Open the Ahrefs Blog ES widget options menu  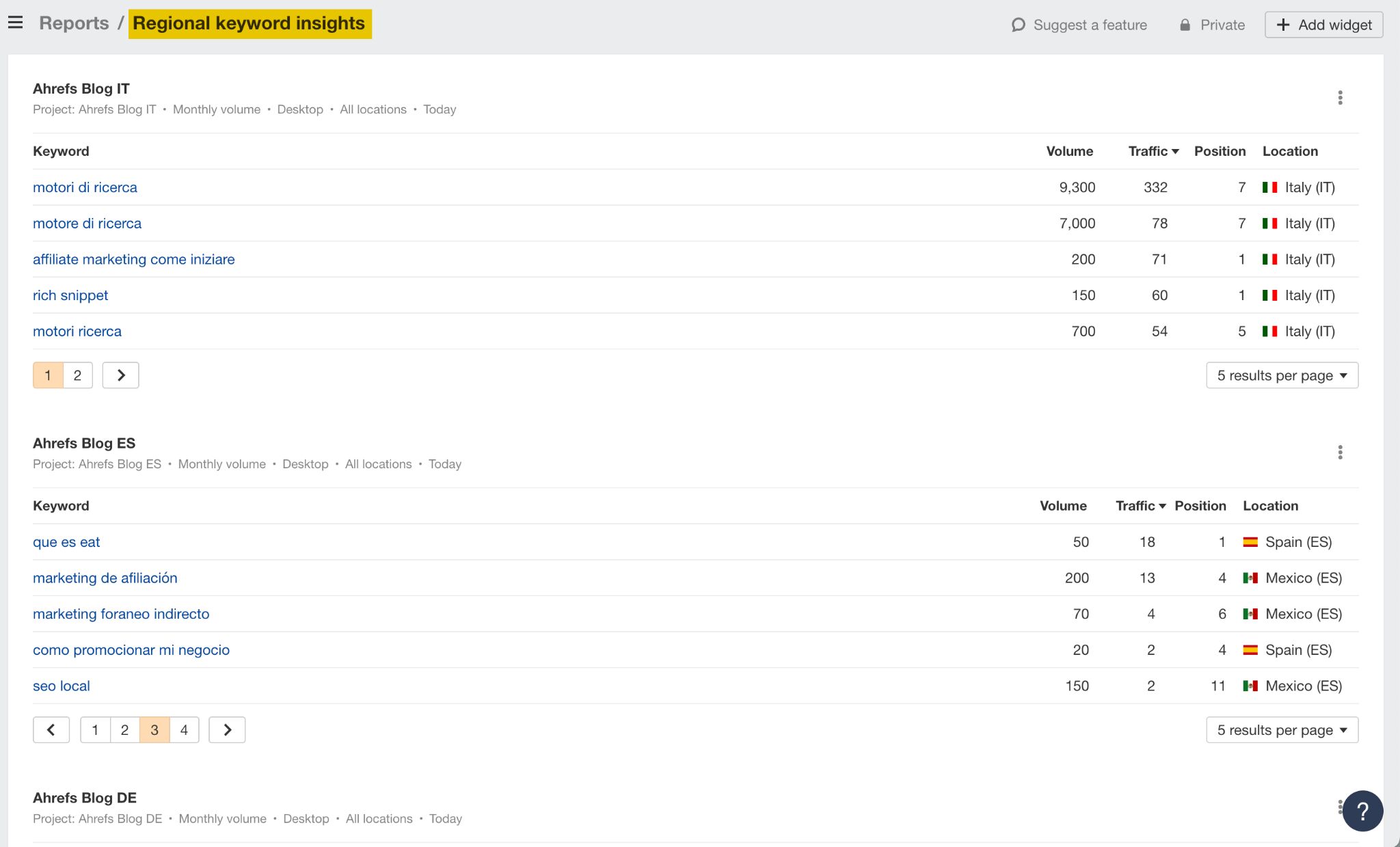tap(1340, 453)
